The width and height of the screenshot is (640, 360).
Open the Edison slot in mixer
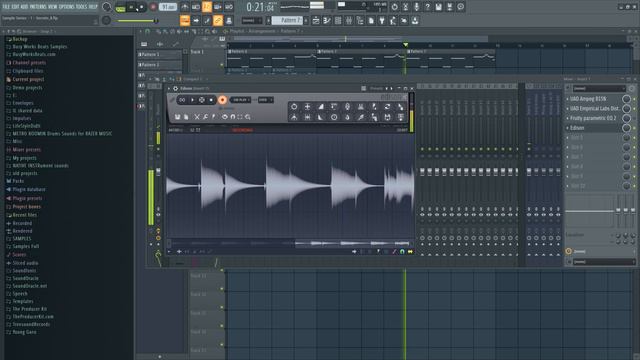577,128
